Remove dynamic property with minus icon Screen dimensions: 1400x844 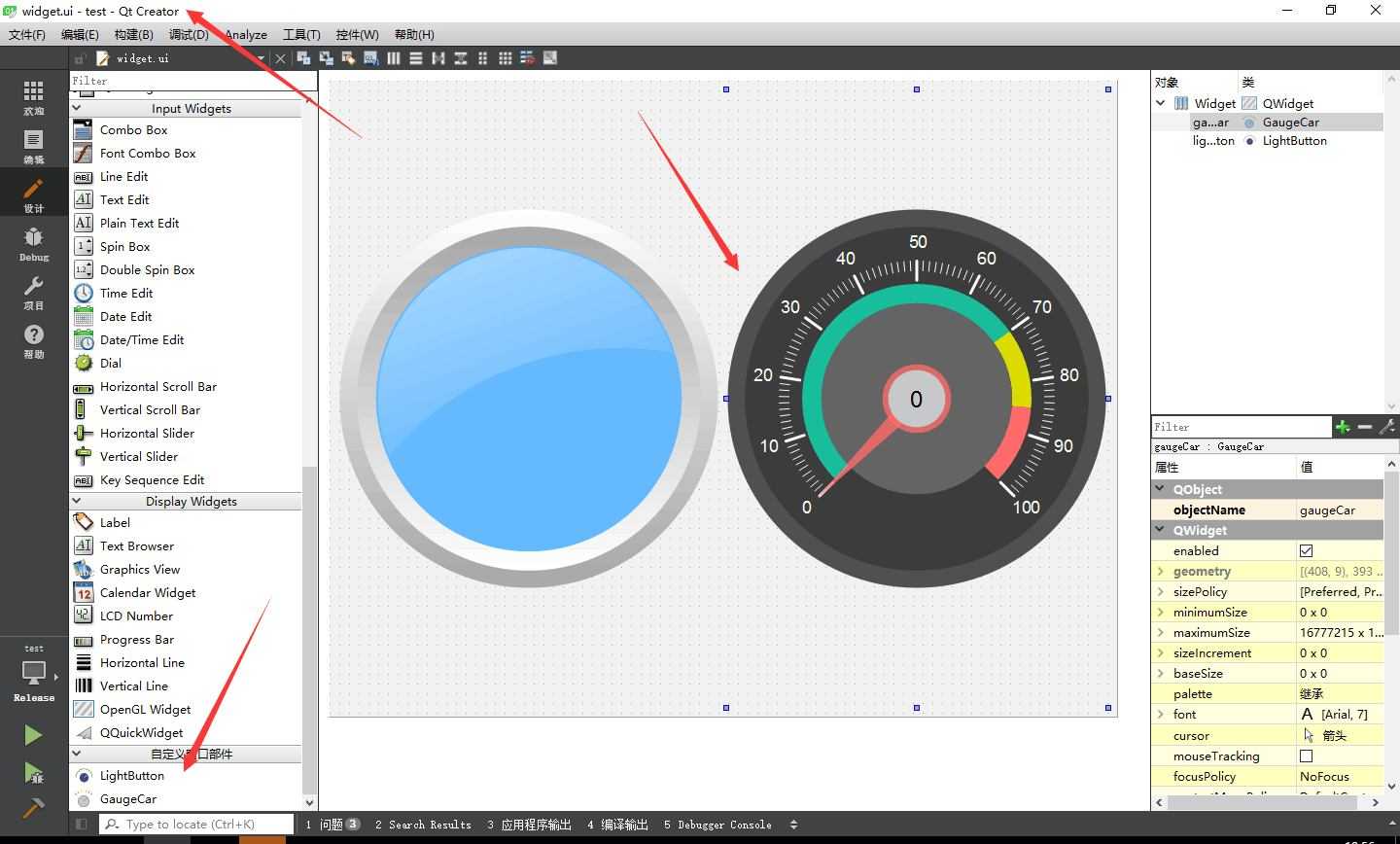click(x=1365, y=427)
